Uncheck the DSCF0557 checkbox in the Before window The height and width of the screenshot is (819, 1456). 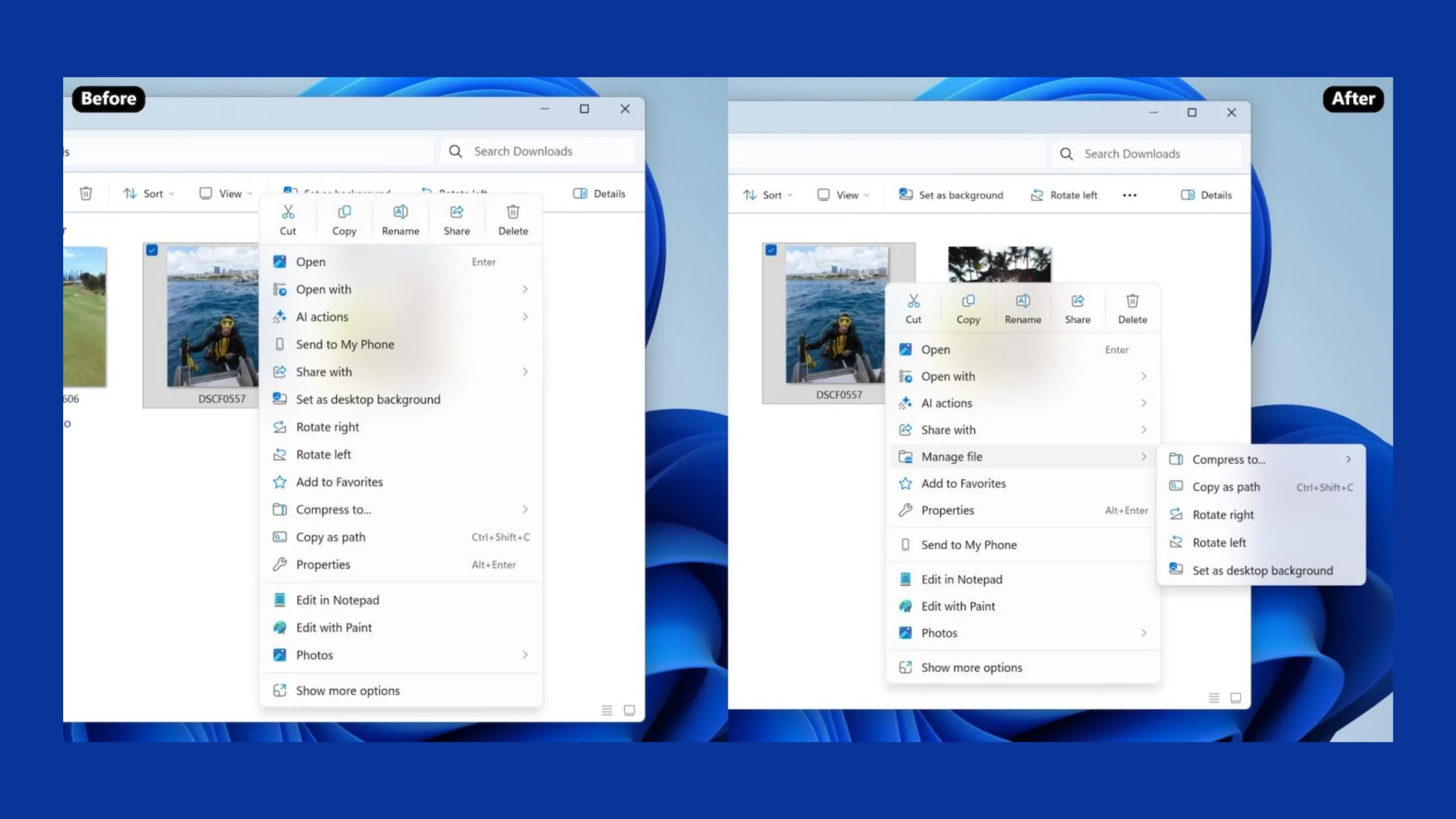click(x=152, y=250)
